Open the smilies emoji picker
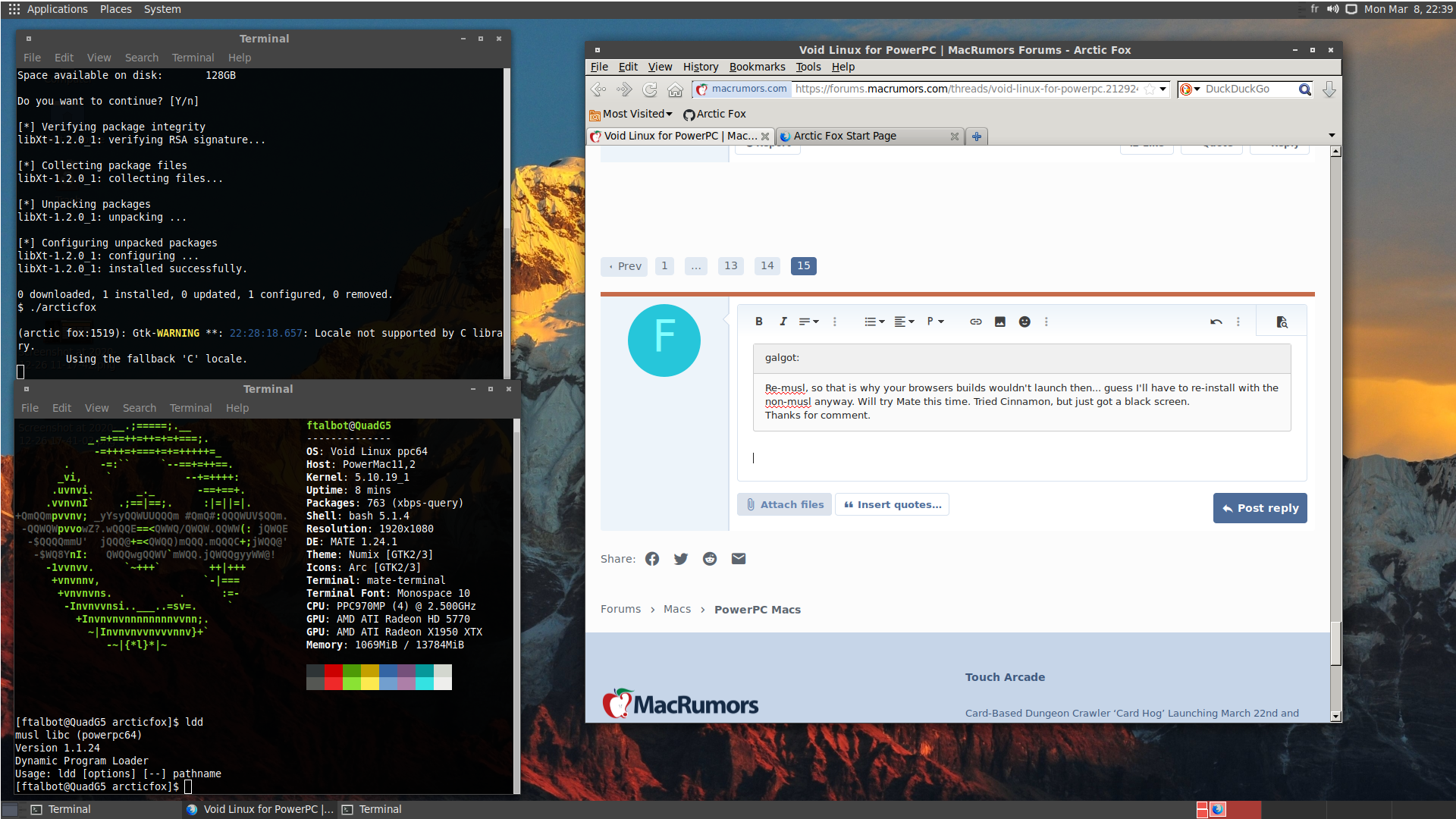The width and height of the screenshot is (1456, 819). point(1025,322)
